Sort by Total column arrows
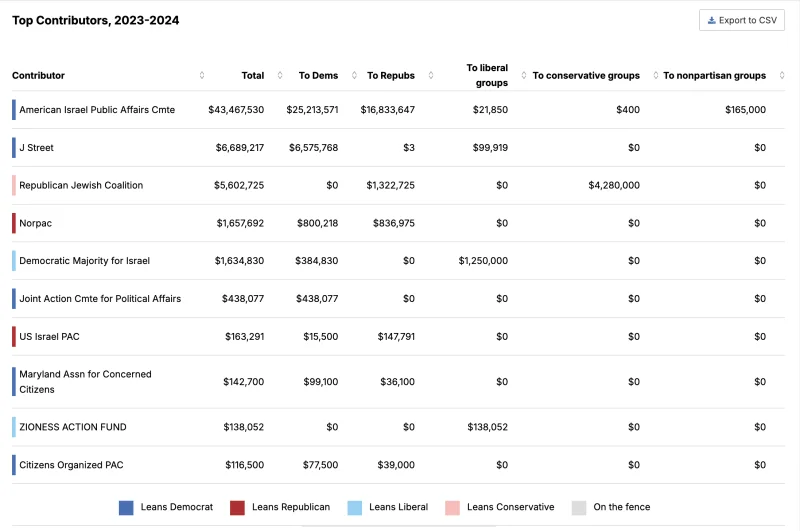800x531 pixels. point(280,75)
